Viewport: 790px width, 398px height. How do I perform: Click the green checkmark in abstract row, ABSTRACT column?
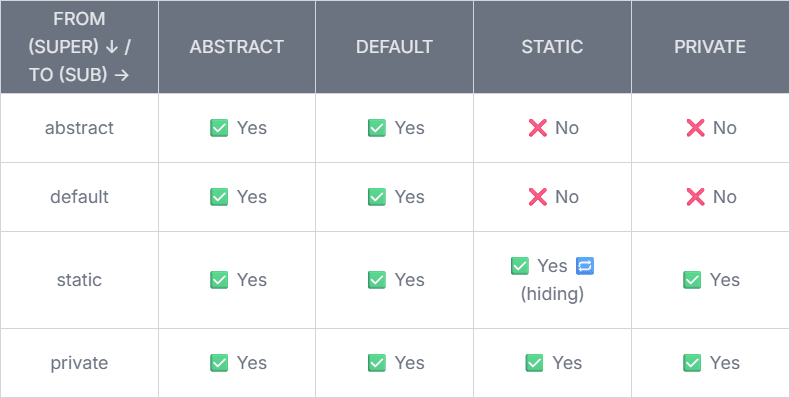pos(219,128)
